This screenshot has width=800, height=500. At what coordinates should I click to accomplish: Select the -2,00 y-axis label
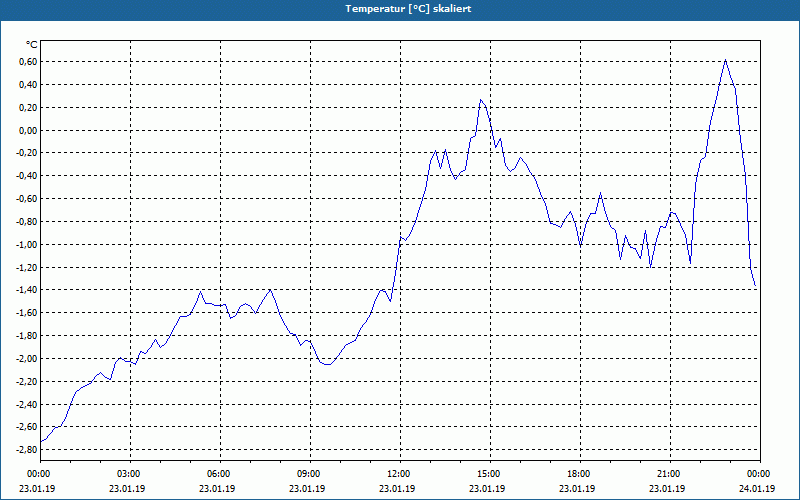[x=27, y=359]
